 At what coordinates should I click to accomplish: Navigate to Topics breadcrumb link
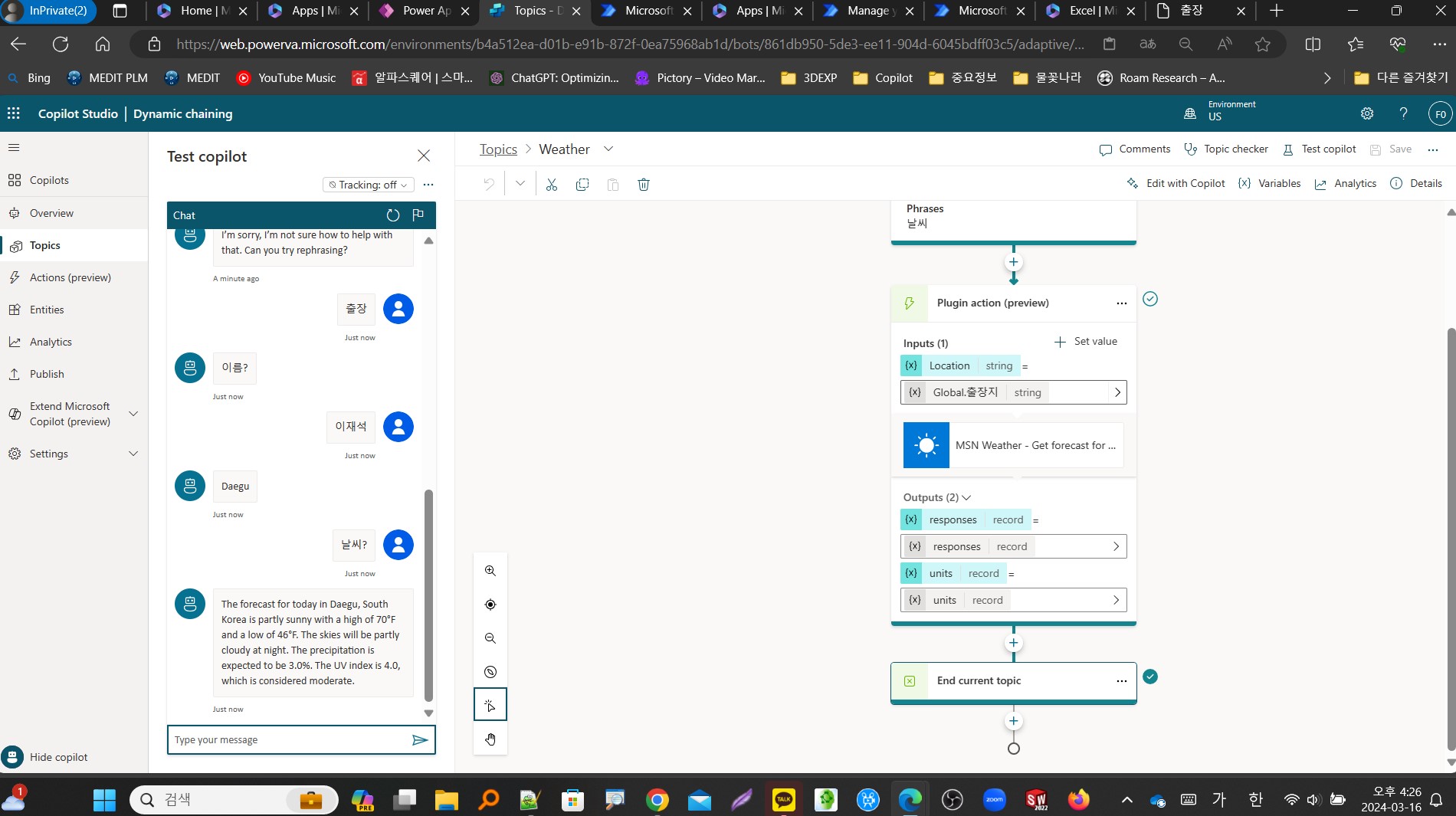pyautogui.click(x=498, y=149)
